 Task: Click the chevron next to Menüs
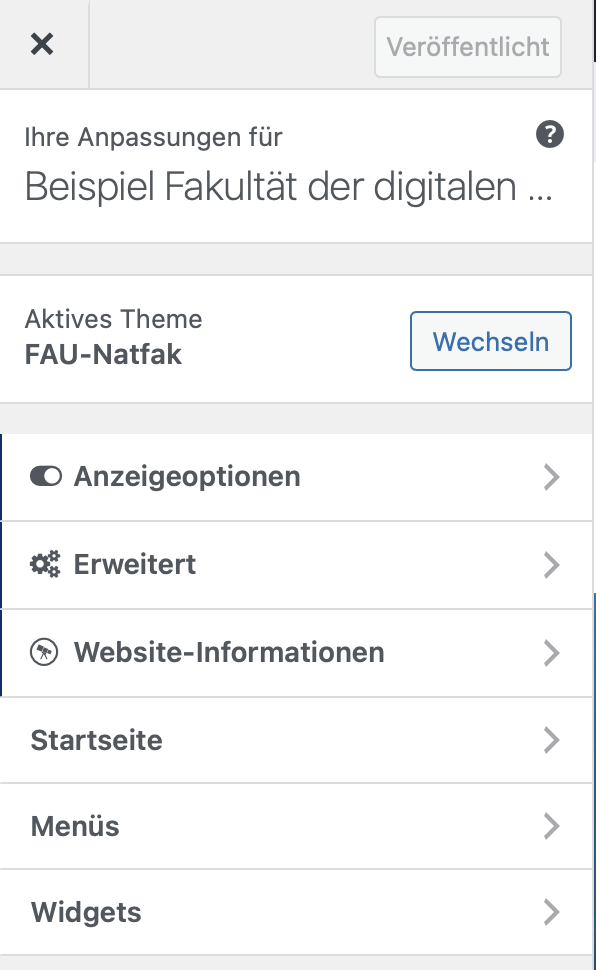click(x=551, y=826)
